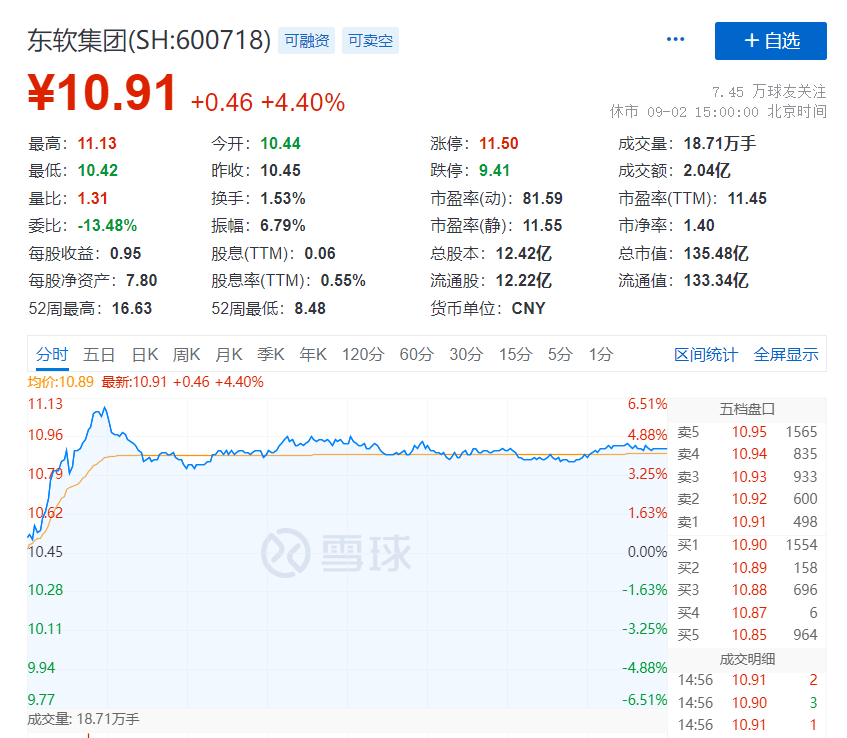847x738 pixels.
Task: Select the 周K candlestick tab
Action: (187, 354)
